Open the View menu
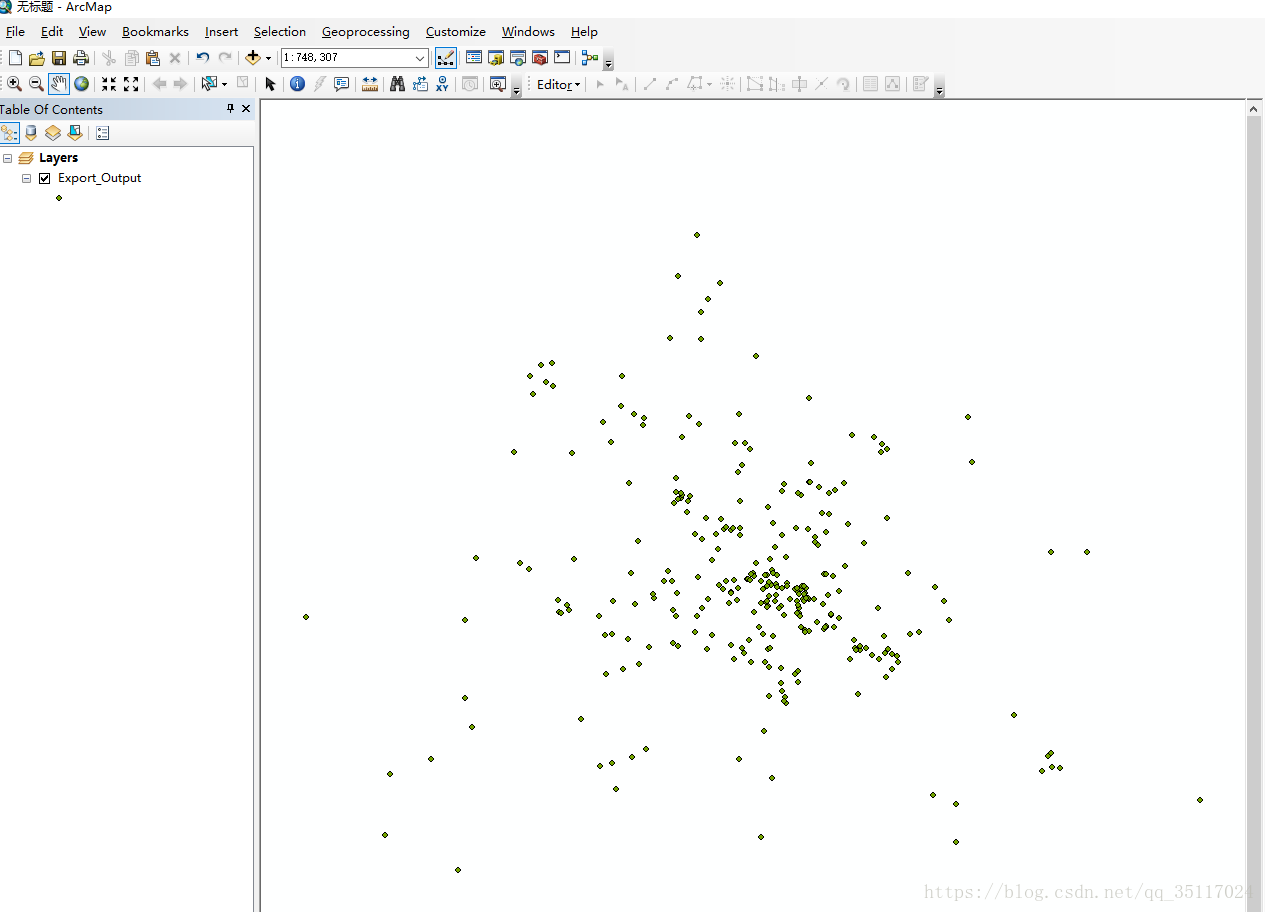Viewport: 1265px width, 912px height. tap(92, 32)
